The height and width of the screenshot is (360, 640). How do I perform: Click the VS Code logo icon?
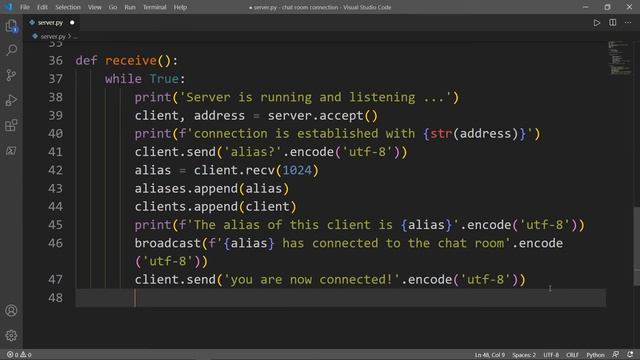pyautogui.click(x=8, y=7)
